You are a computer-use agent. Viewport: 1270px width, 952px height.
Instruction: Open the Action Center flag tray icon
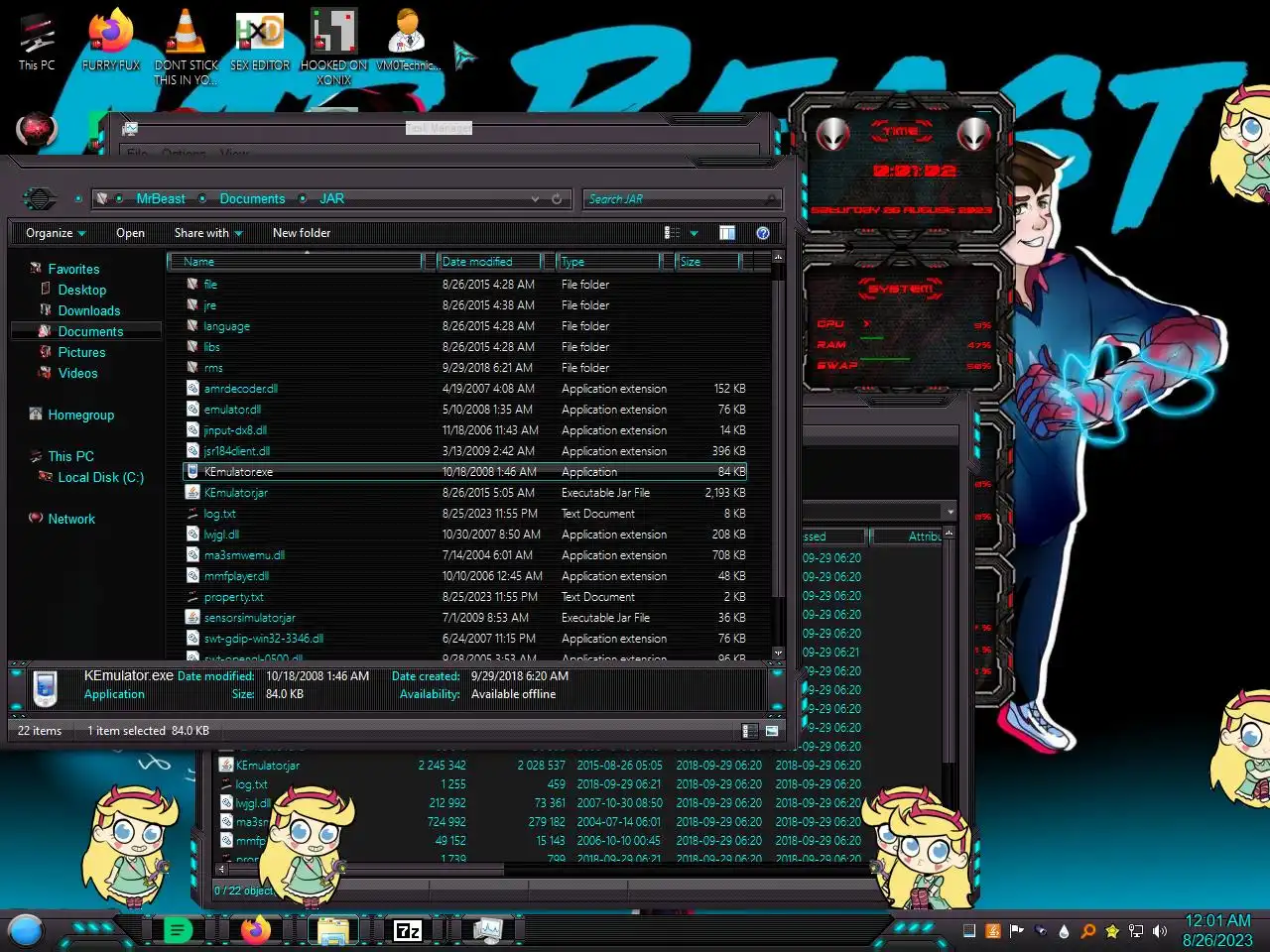tap(1016, 931)
